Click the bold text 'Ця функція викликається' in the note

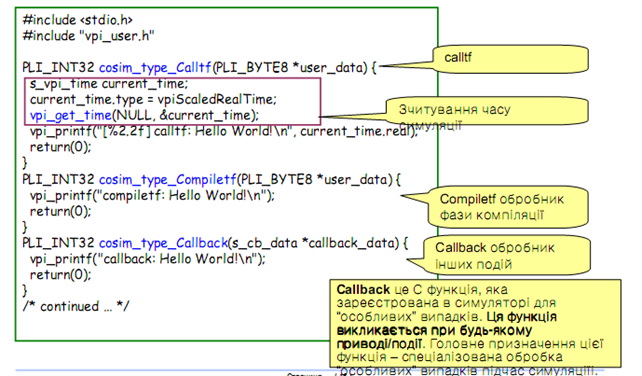click(447, 324)
